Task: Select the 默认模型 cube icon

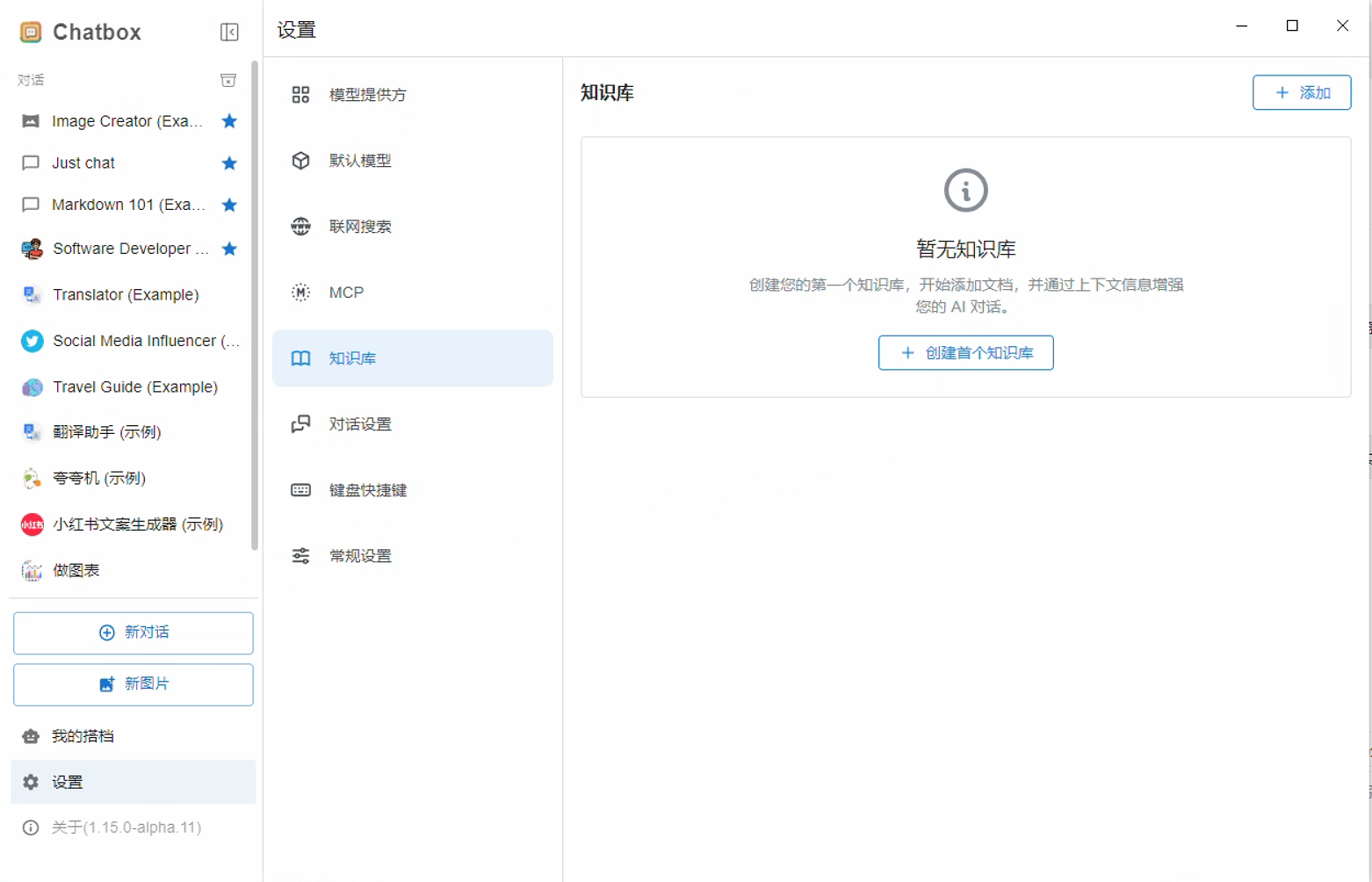Action: [300, 161]
